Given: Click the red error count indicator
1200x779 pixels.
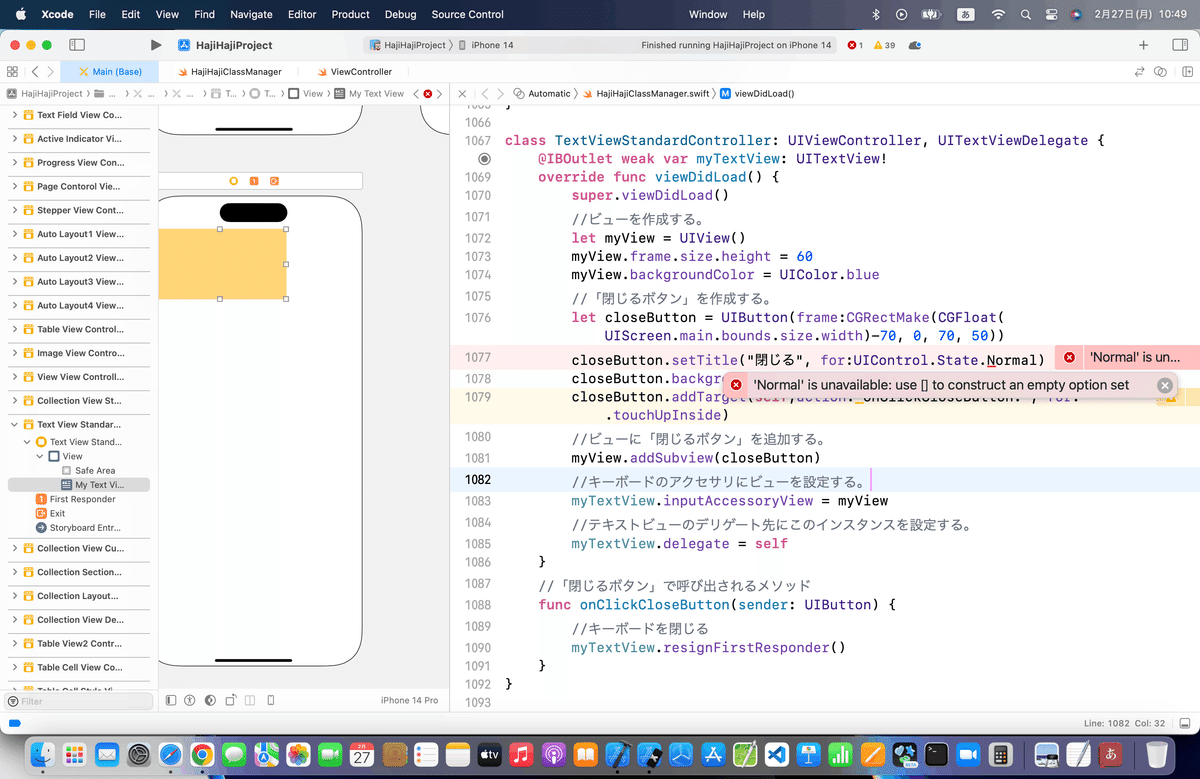Looking at the screenshot, I should click(855, 45).
